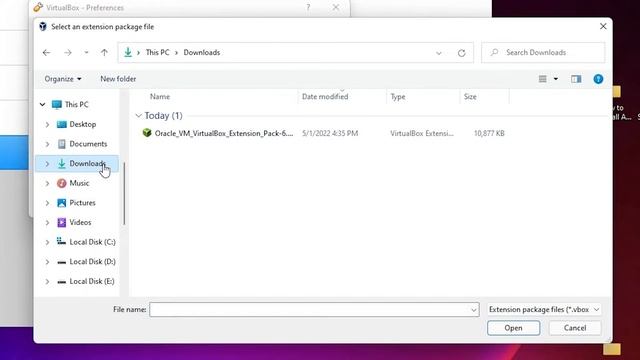Expand the Pictures tree node
This screenshot has height=360, width=640.
point(47,203)
